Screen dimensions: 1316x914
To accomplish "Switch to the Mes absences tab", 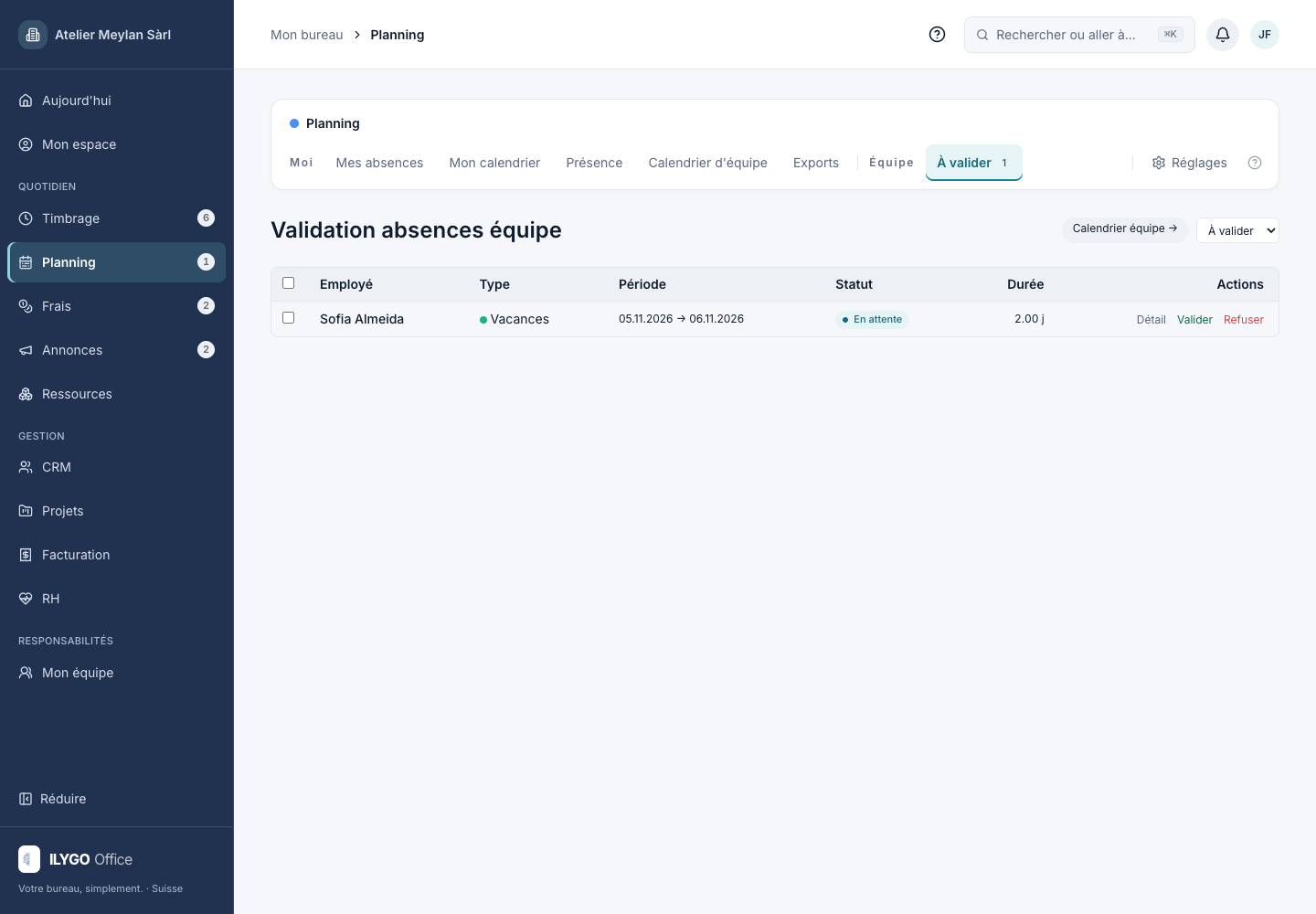I will click(379, 163).
